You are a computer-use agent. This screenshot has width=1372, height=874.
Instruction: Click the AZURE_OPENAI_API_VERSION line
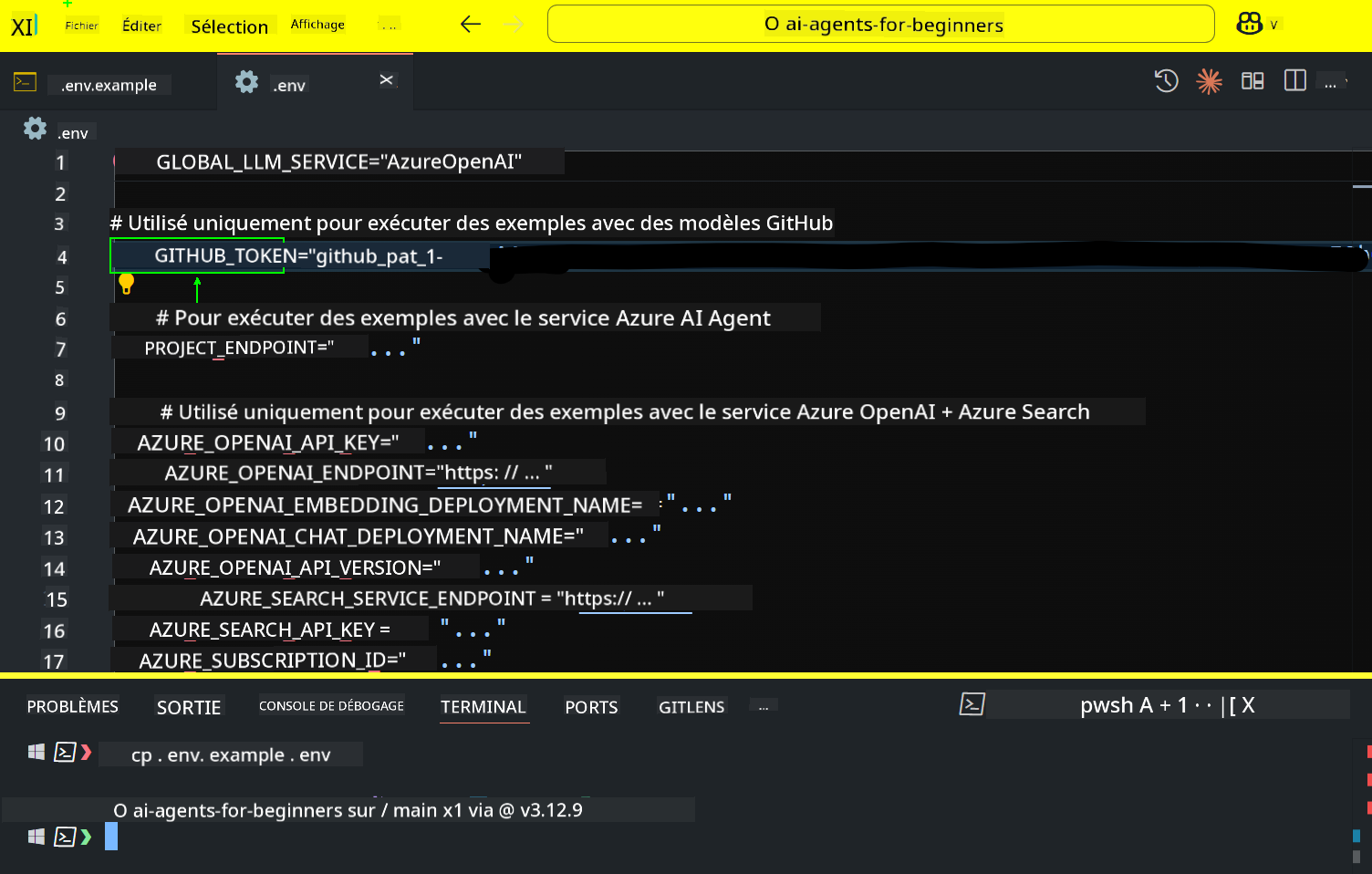341,567
